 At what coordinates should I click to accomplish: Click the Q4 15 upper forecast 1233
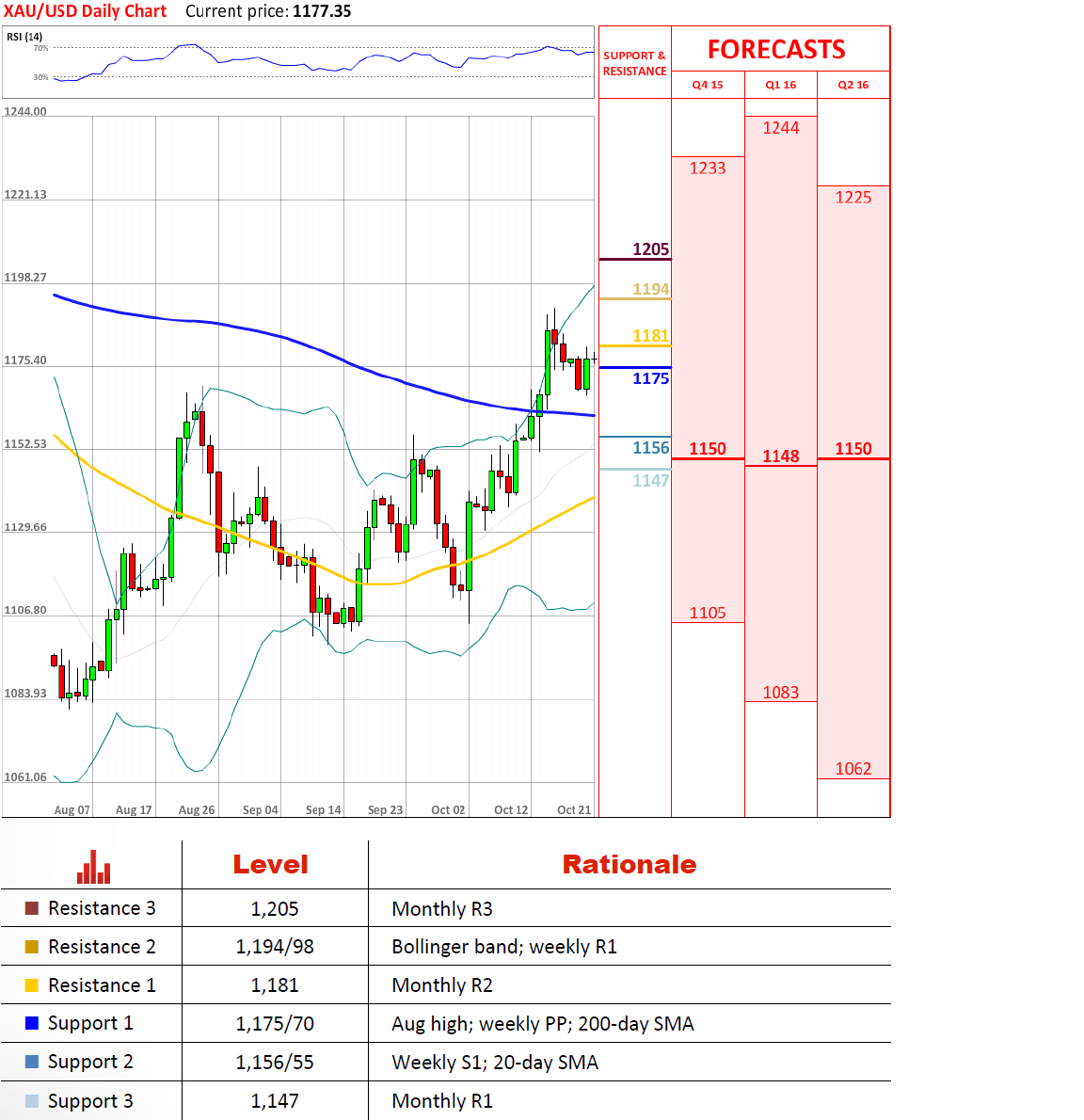(707, 168)
